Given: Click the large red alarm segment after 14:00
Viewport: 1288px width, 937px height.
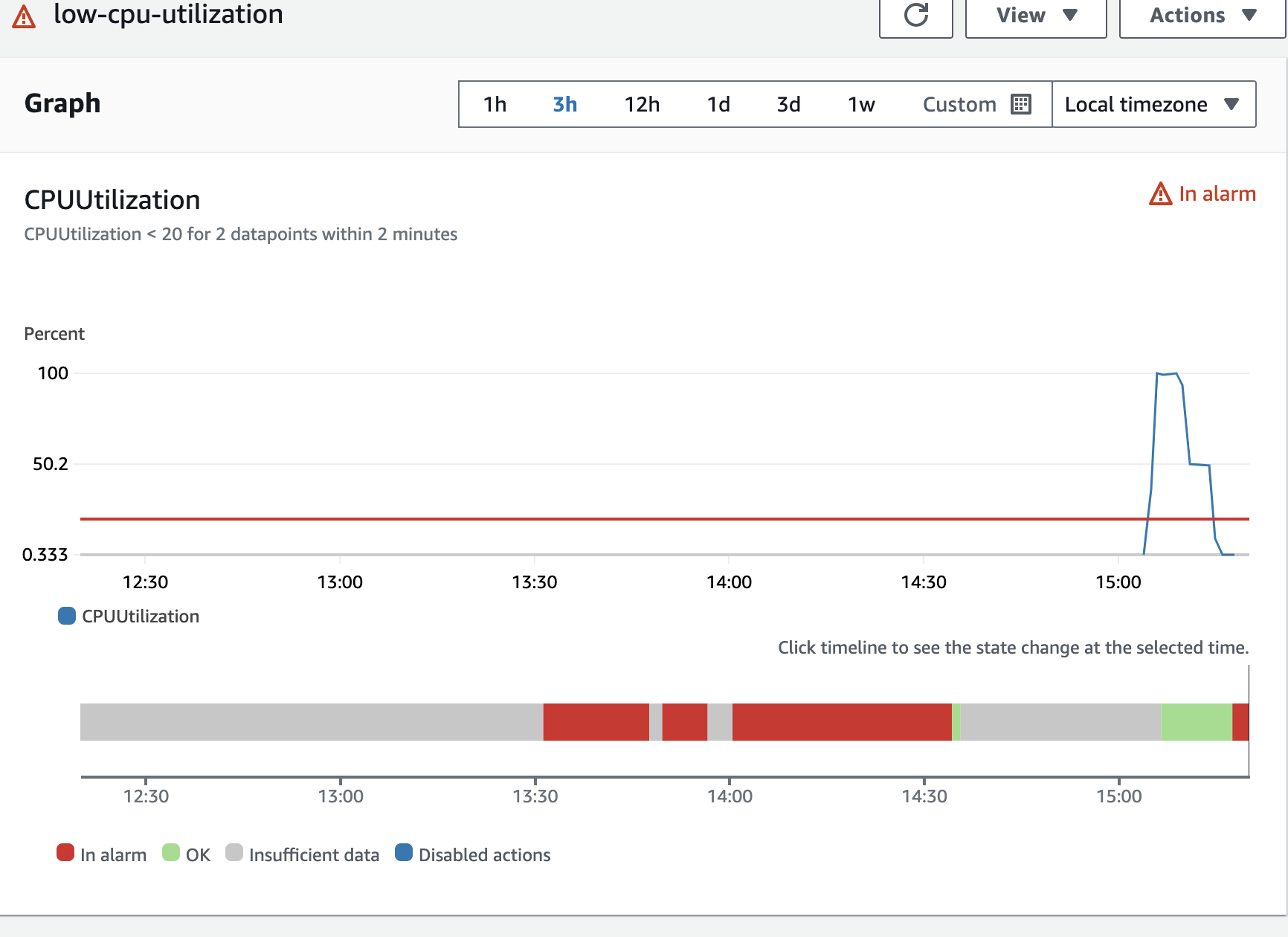Looking at the screenshot, I should click(842, 722).
